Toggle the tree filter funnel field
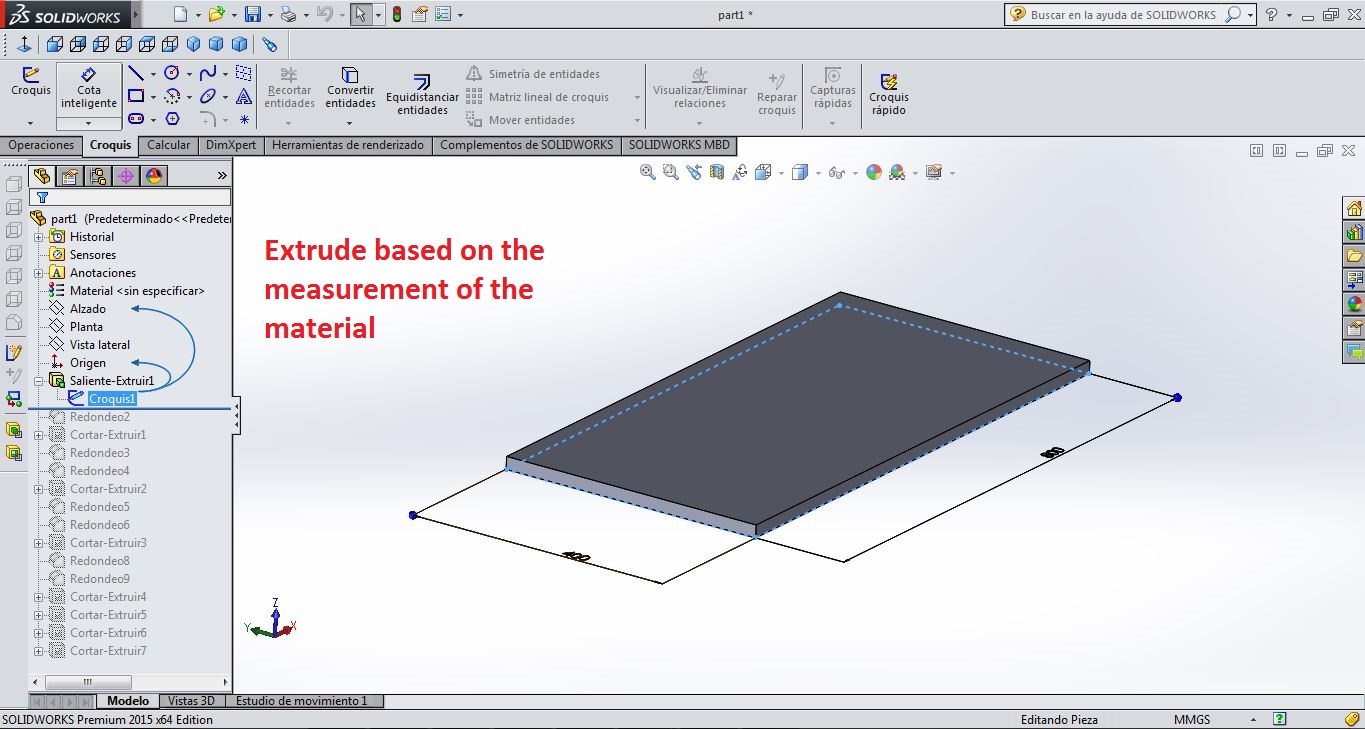The height and width of the screenshot is (729, 1365). (x=130, y=197)
